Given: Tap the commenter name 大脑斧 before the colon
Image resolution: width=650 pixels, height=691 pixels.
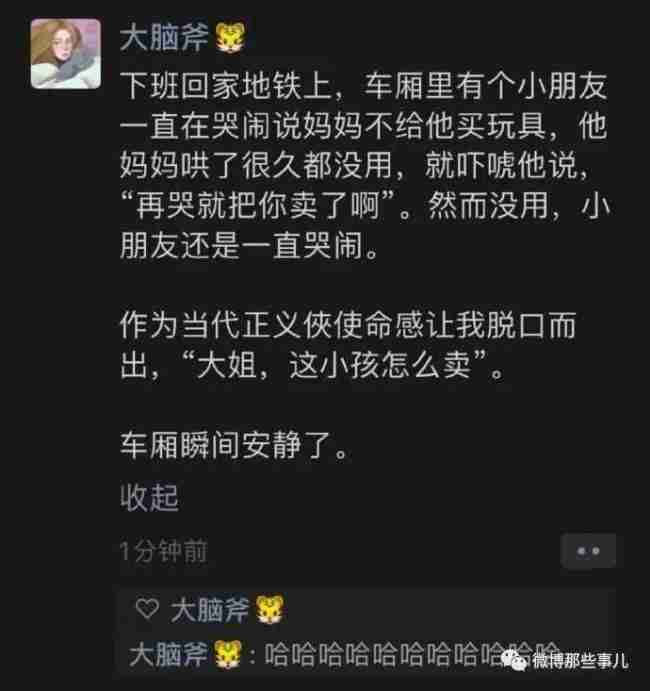Looking at the screenshot, I should 168,654.
